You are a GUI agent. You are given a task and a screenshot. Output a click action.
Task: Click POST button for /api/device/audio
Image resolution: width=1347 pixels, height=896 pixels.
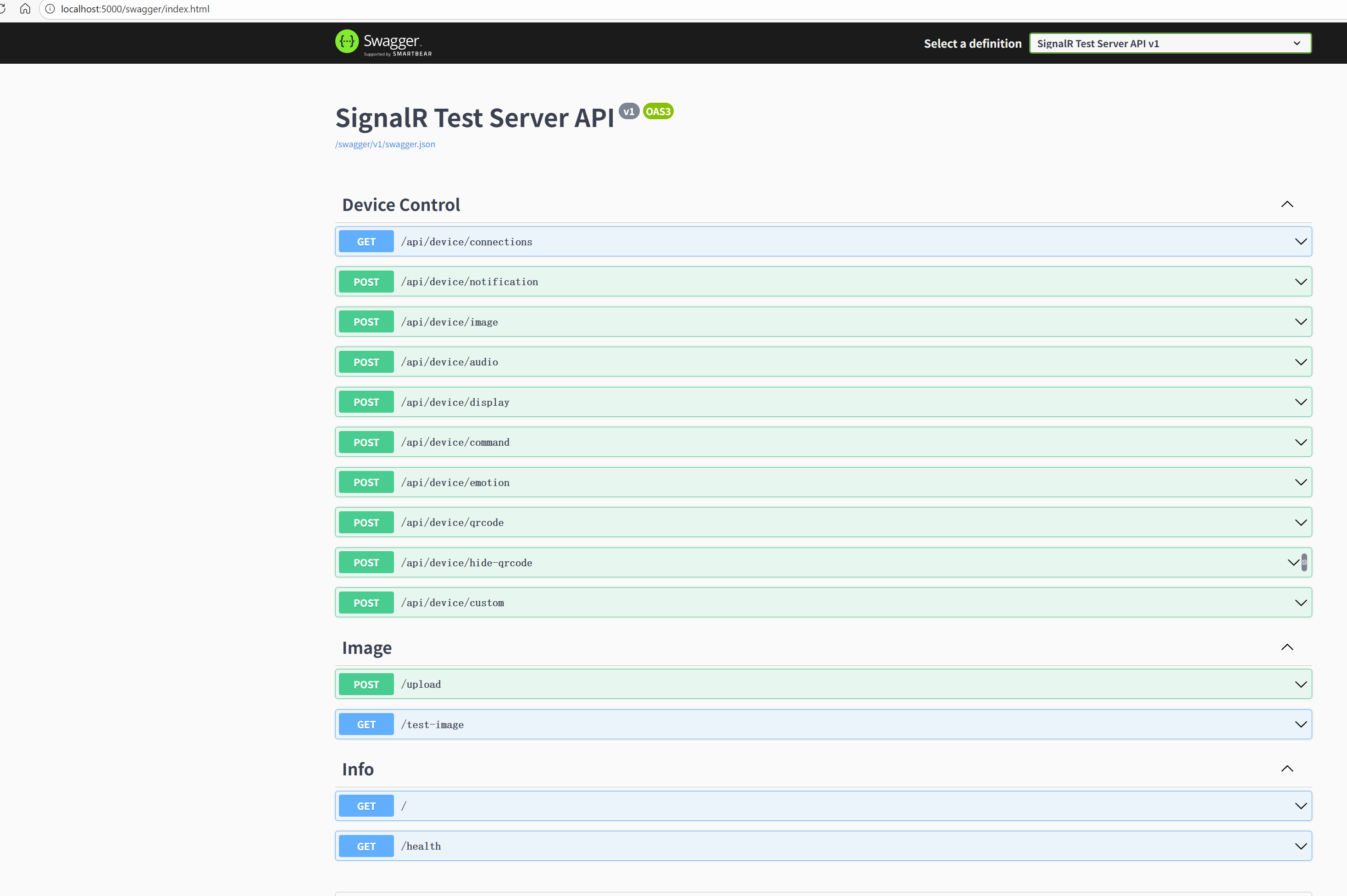click(x=366, y=362)
